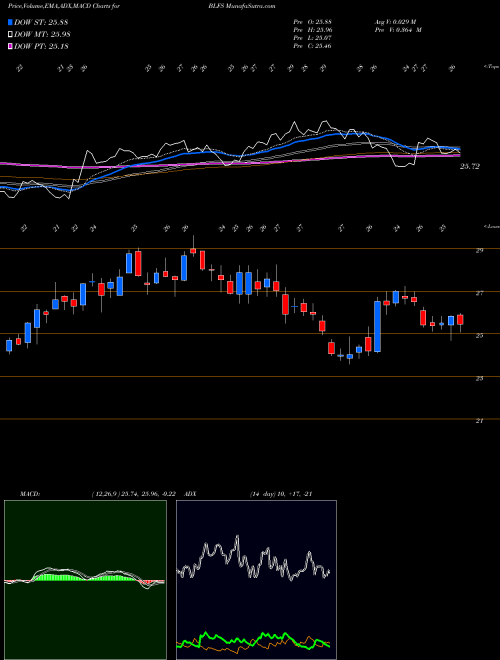
Task: Select the DOW PT value label
Action: tap(41, 46)
